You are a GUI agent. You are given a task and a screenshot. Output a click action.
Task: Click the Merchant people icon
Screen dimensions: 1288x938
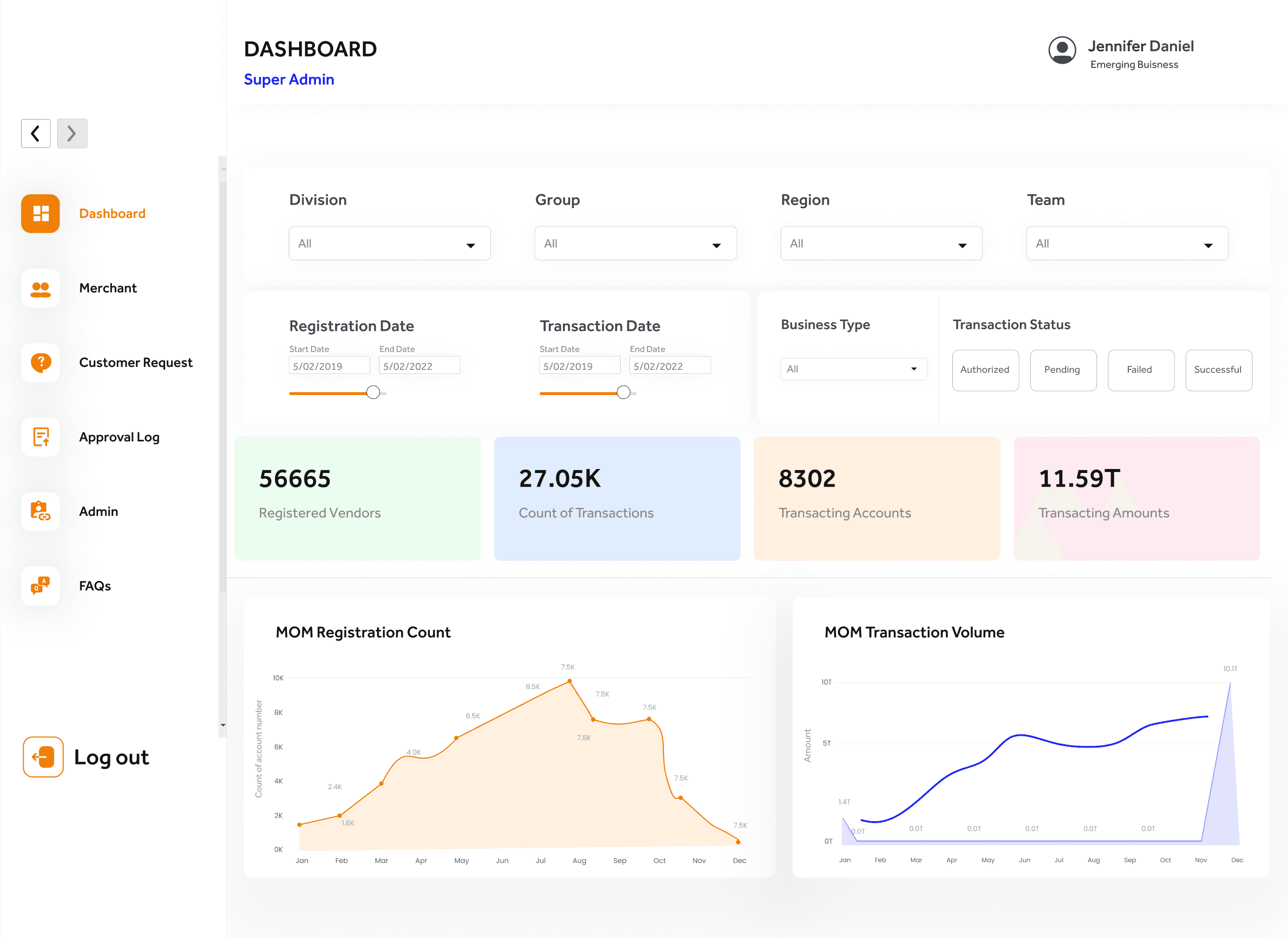pos(40,289)
